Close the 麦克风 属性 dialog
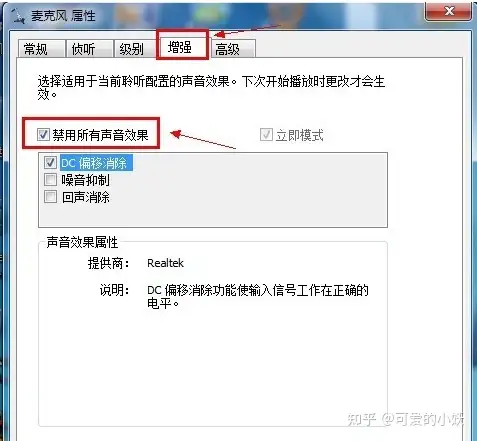Viewport: 477px width, 441px height. pyautogui.click(x=449, y=11)
